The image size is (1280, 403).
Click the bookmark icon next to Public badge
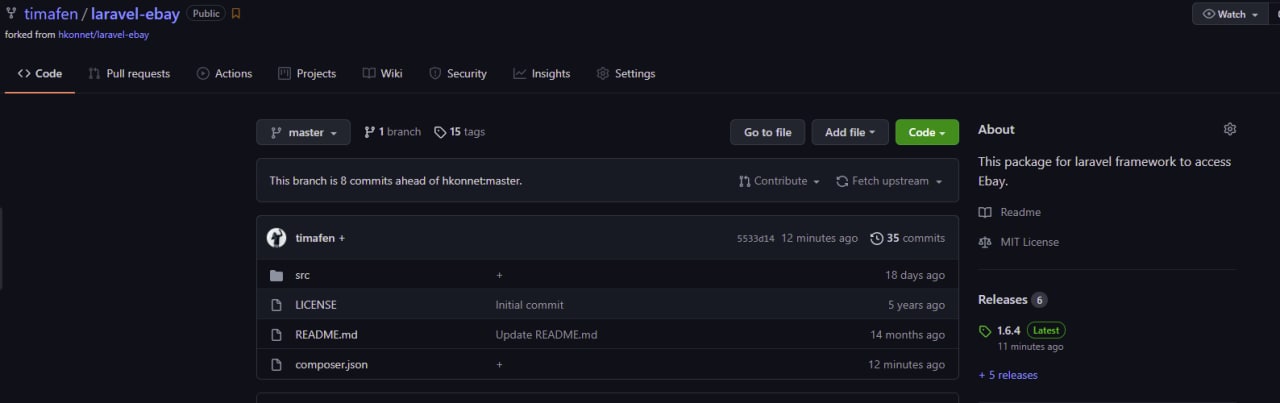[x=236, y=14]
